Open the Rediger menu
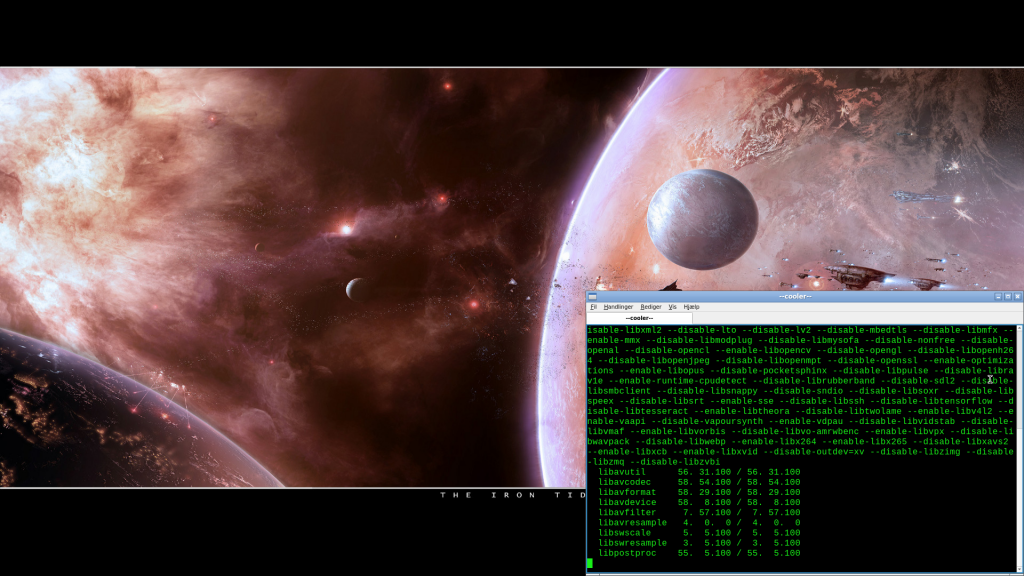Viewport: 1024px width, 576px height. pos(651,307)
